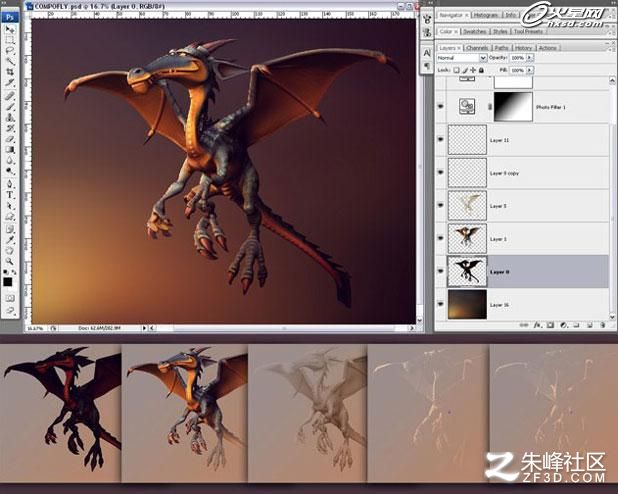618x494 pixels.
Task: Open the Styles tab
Action: point(500,32)
